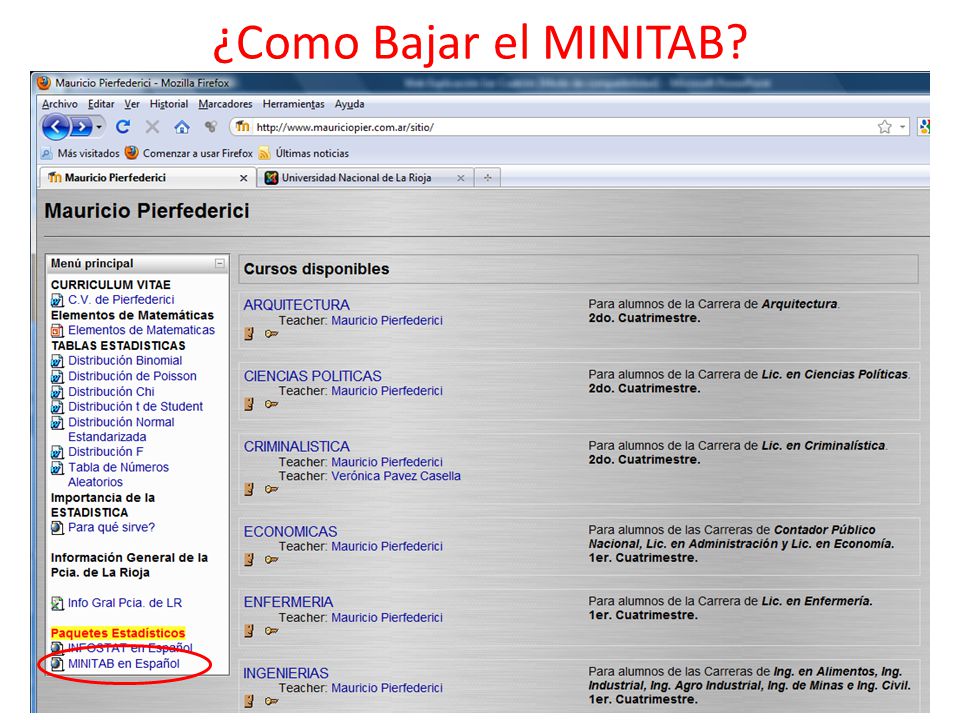Click the Word icon beside Distribución Binomial
960x720 pixels.
pos(57,361)
